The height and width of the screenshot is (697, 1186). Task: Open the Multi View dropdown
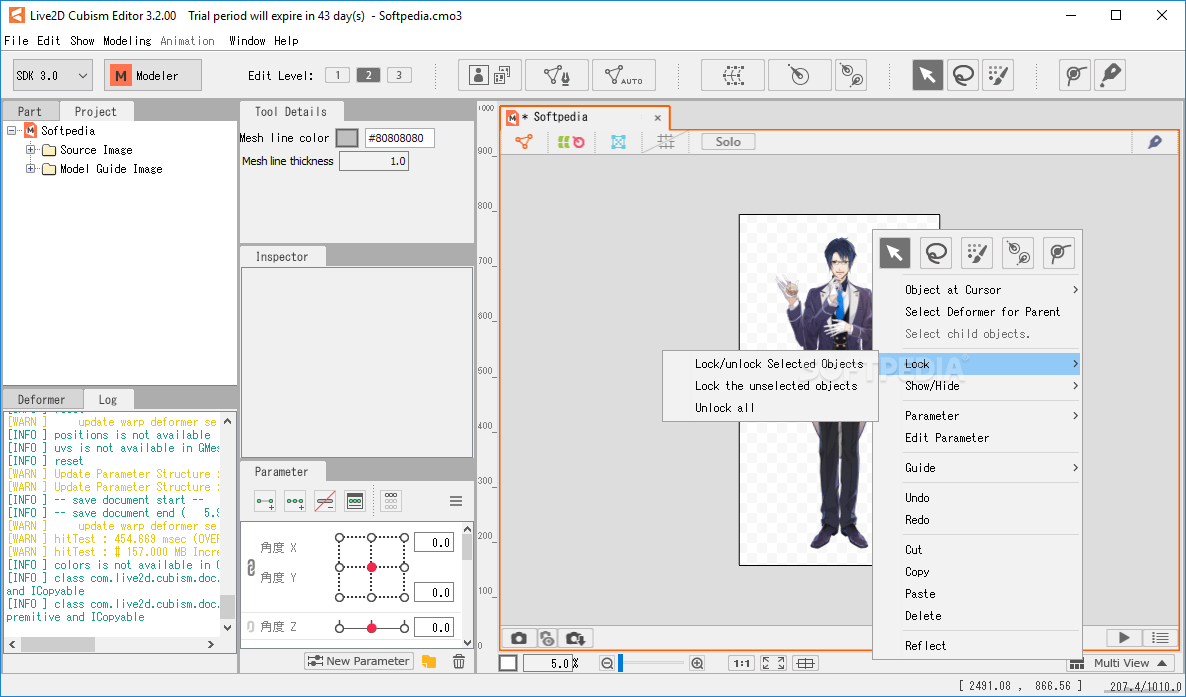pos(1122,663)
